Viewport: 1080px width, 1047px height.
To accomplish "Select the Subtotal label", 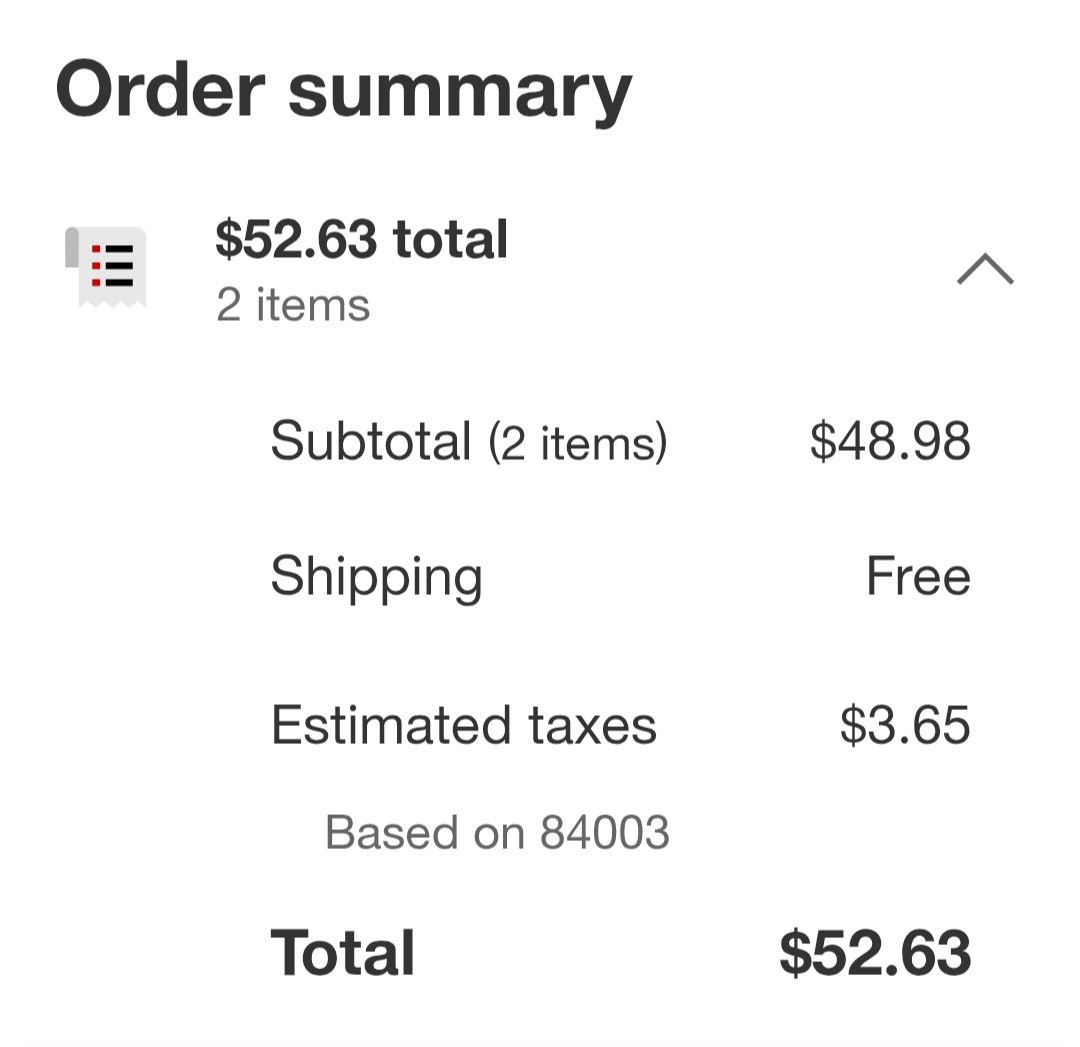I will tap(370, 440).
